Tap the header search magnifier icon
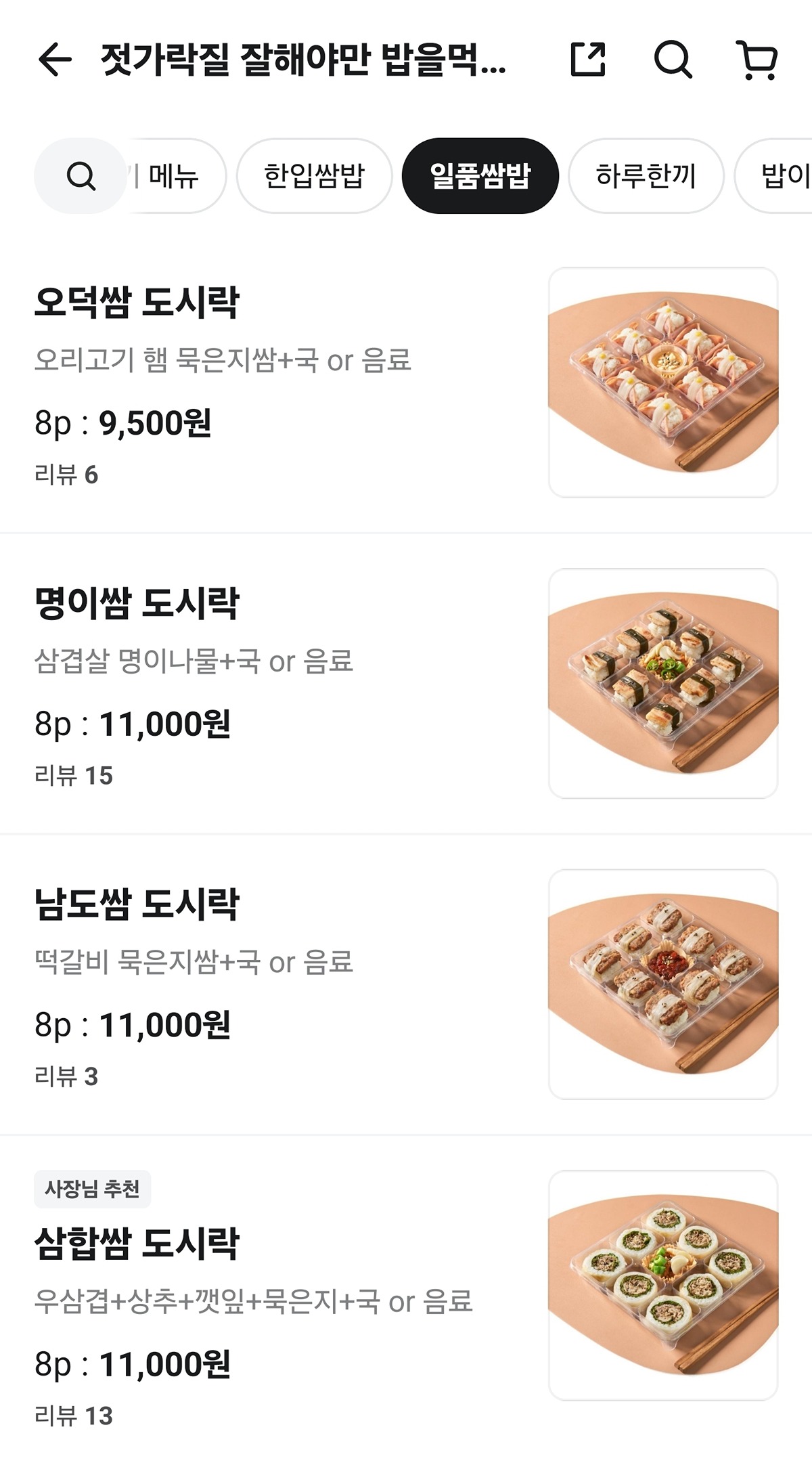812x1467 pixels. click(x=673, y=60)
